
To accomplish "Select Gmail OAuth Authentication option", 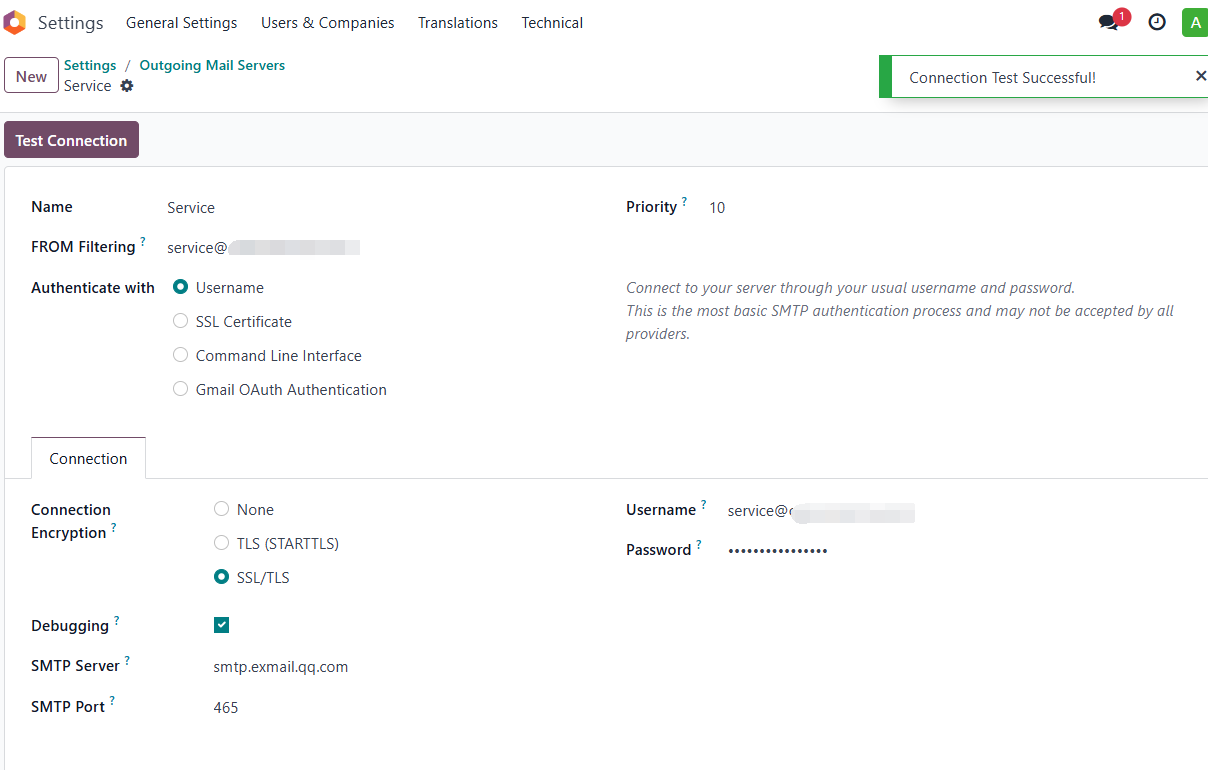I will point(181,389).
